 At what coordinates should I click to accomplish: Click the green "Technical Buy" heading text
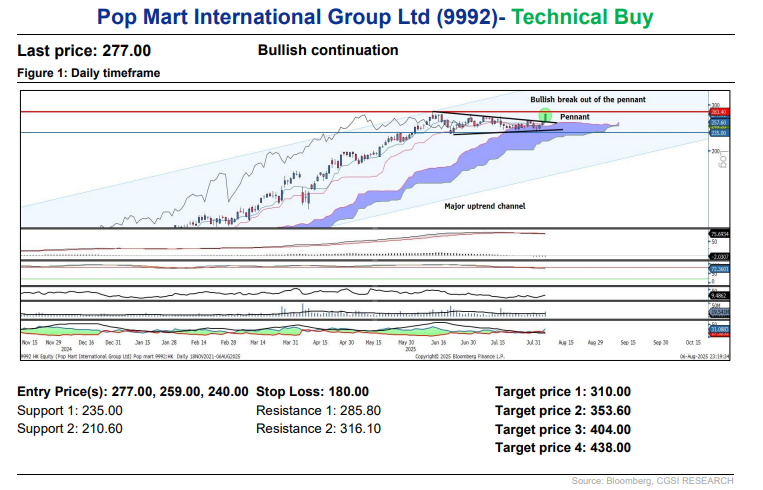(x=582, y=17)
